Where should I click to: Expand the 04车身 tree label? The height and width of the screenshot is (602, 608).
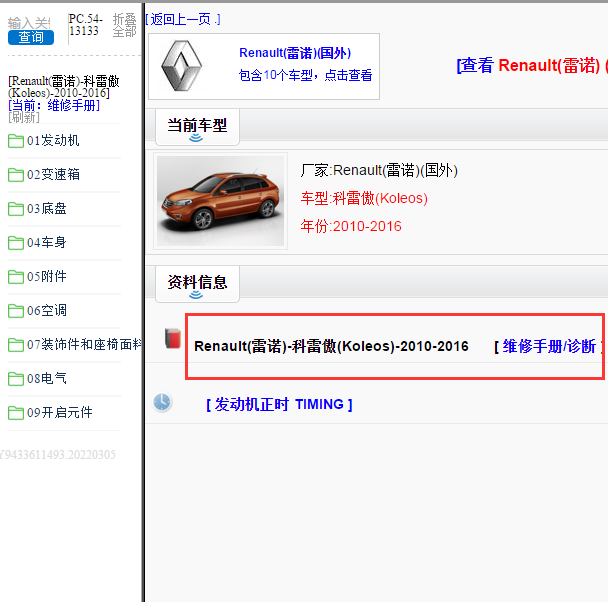[47, 242]
